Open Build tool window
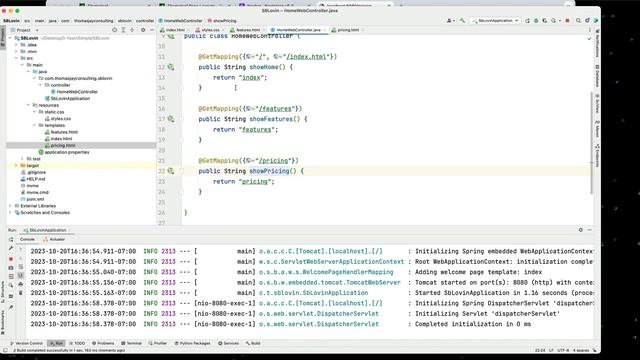This screenshot has height=360, width=640. [x=253, y=343]
